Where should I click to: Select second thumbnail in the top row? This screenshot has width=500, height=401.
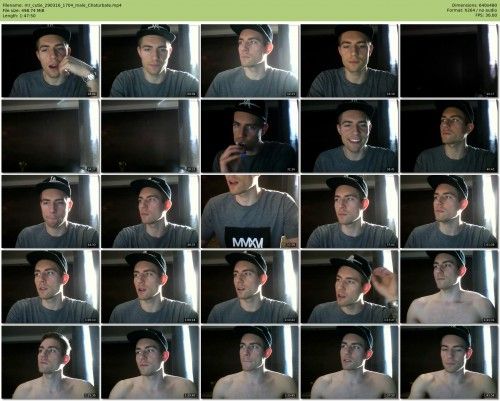coord(150,61)
